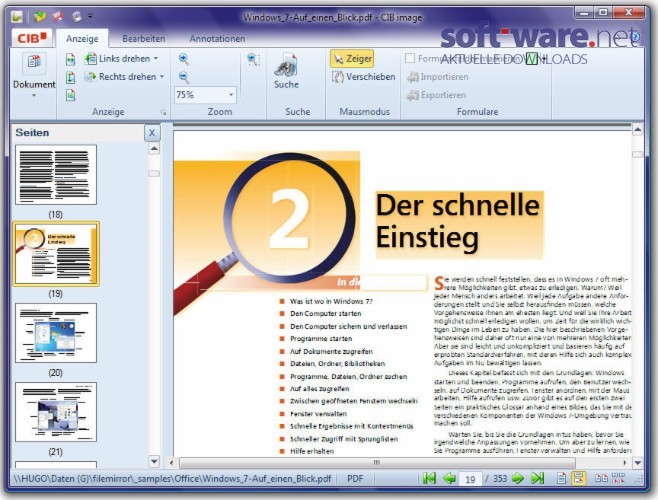Open the CIB application menu

coord(31,38)
